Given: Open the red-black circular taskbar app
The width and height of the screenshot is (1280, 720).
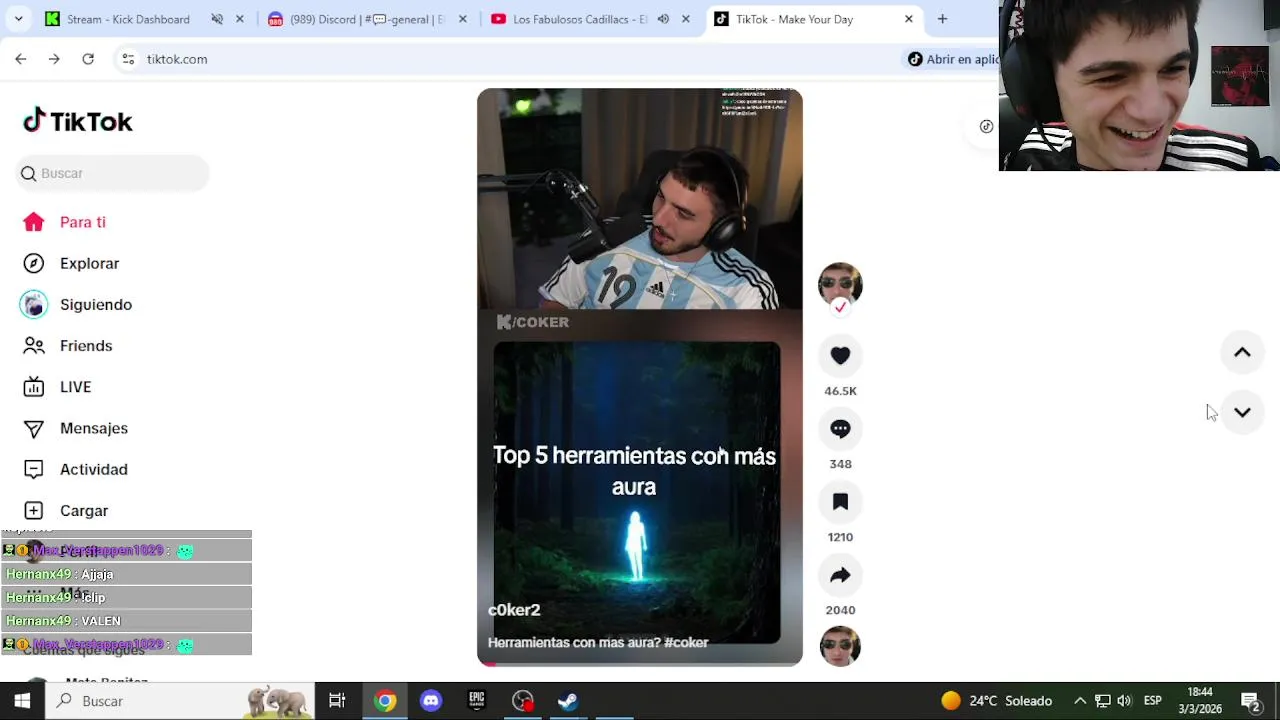Looking at the screenshot, I should click(523, 701).
